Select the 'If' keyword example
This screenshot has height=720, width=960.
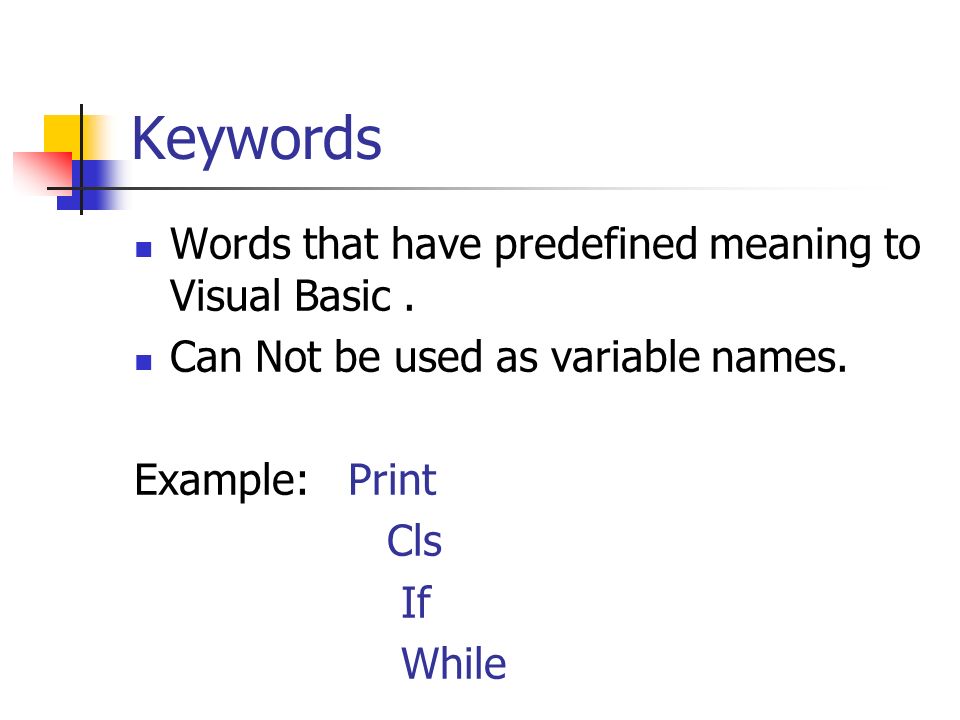pyautogui.click(x=416, y=602)
